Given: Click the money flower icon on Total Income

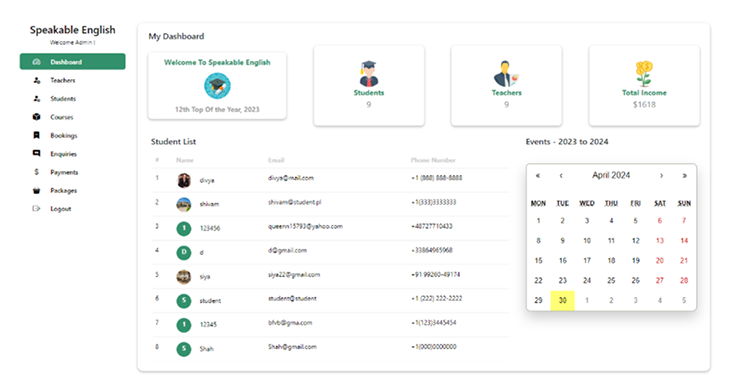Looking at the screenshot, I should [x=644, y=74].
